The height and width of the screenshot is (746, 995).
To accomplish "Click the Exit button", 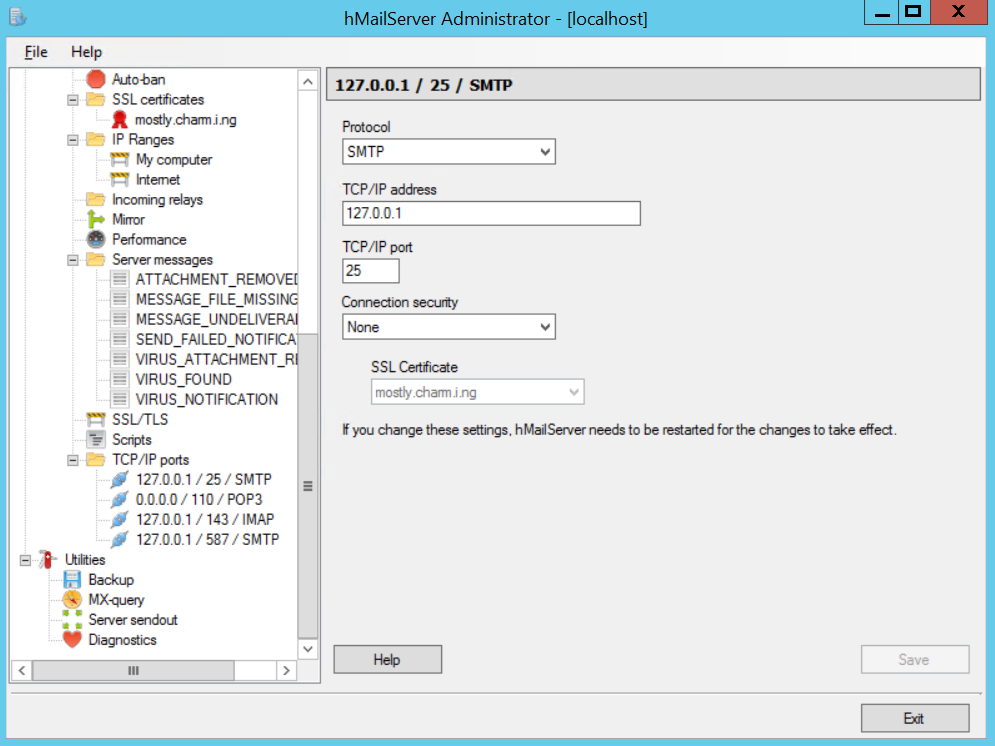I will click(x=914, y=718).
